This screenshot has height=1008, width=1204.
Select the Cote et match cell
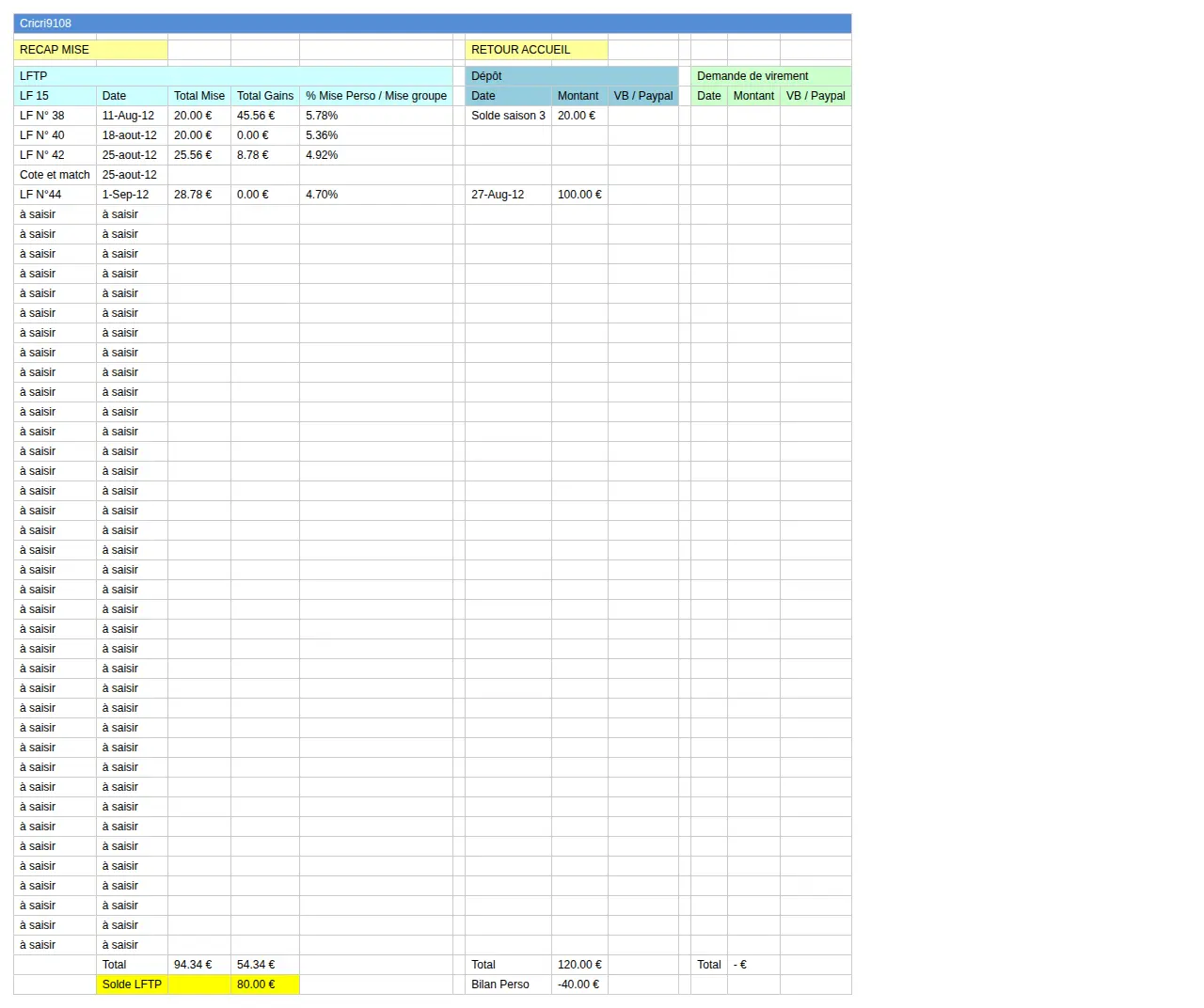coord(55,175)
